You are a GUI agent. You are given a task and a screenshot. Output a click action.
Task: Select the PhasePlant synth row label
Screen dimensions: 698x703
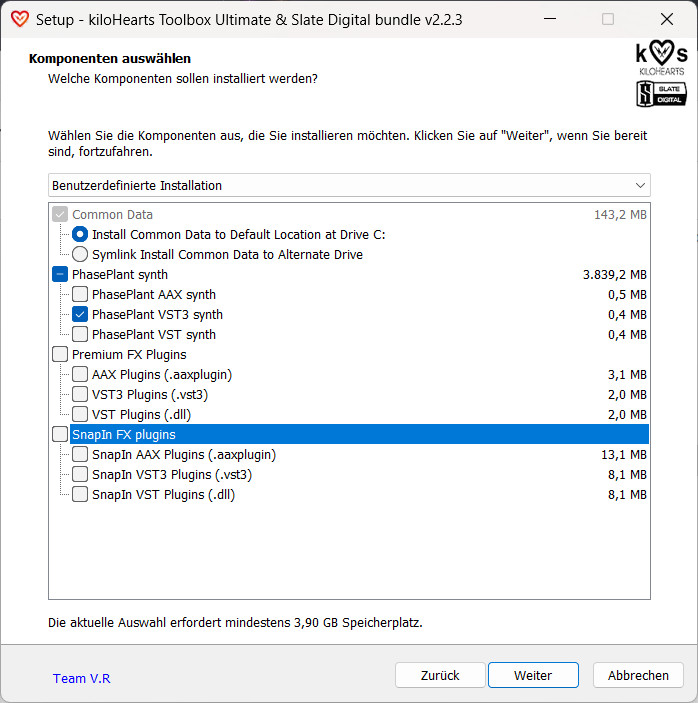click(x=120, y=274)
